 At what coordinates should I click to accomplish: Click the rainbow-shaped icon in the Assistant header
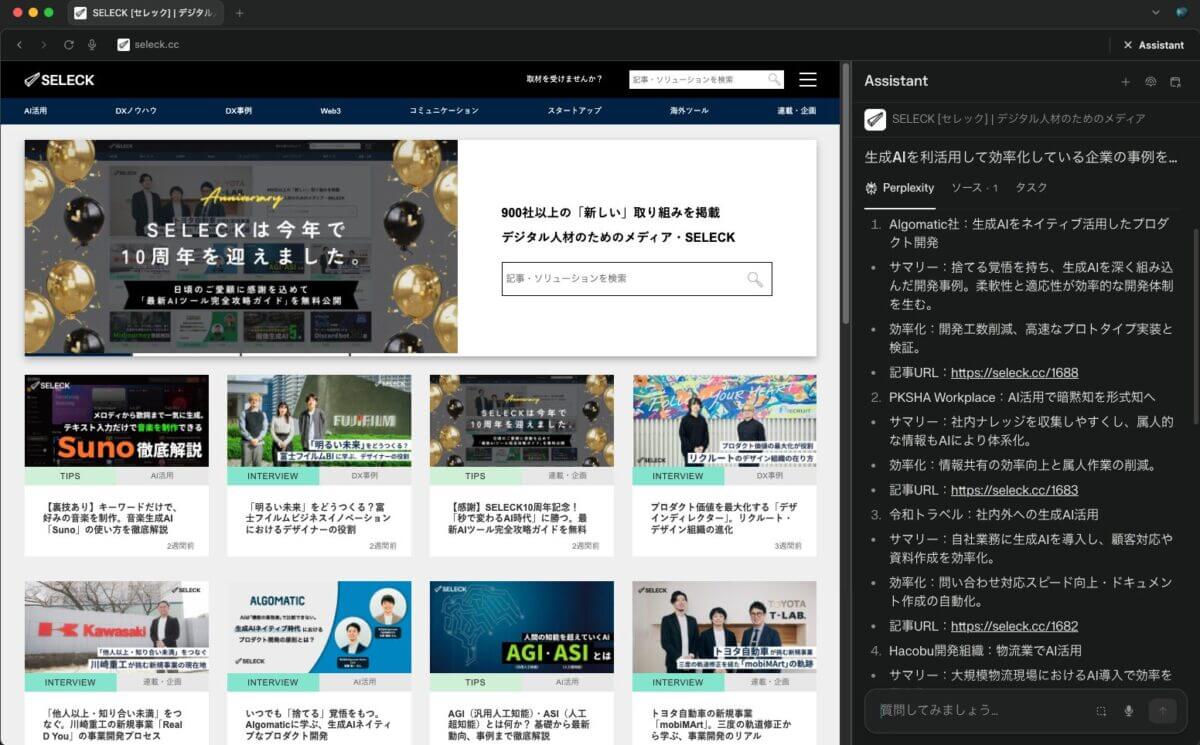click(1150, 82)
